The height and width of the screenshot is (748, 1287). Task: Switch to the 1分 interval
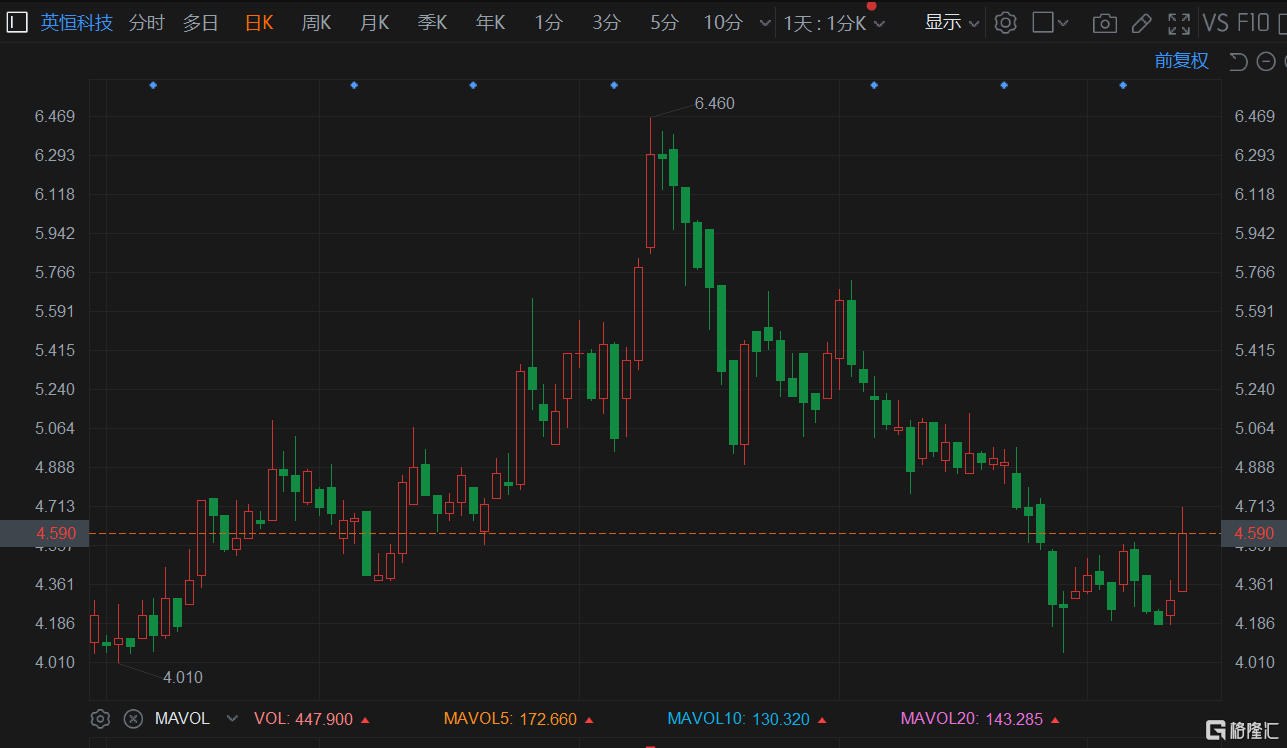548,22
